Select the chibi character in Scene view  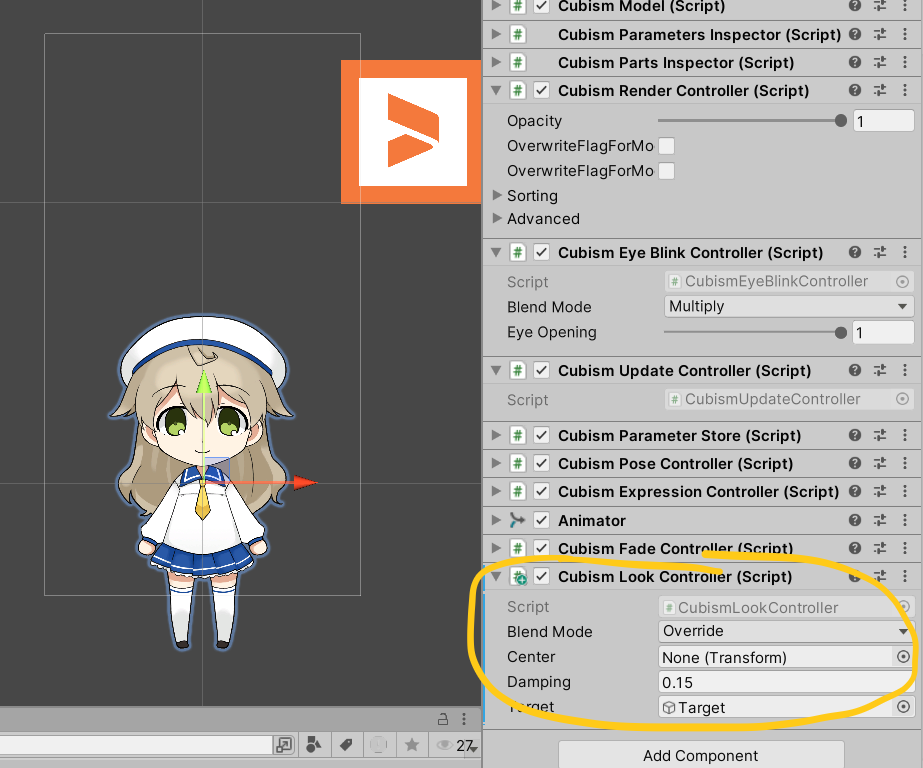[x=202, y=483]
